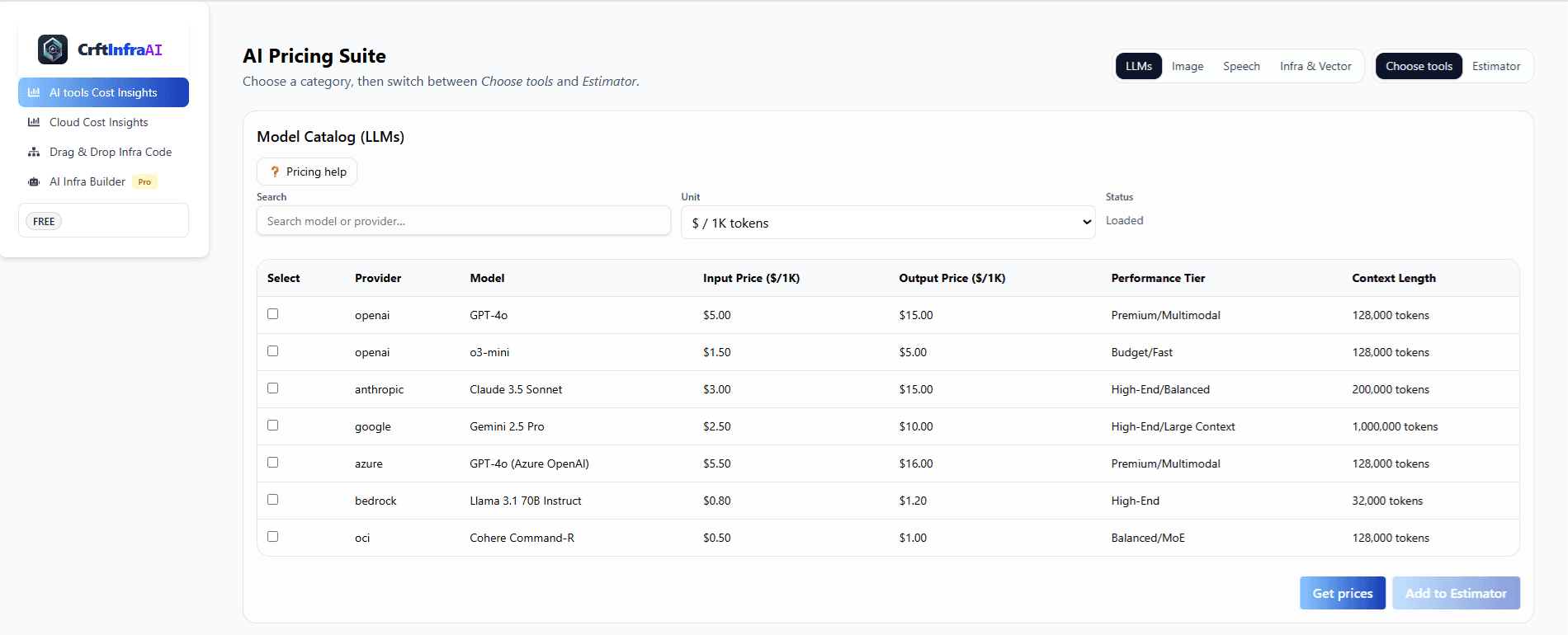Open the Infra & Vector tab

tap(1315, 66)
